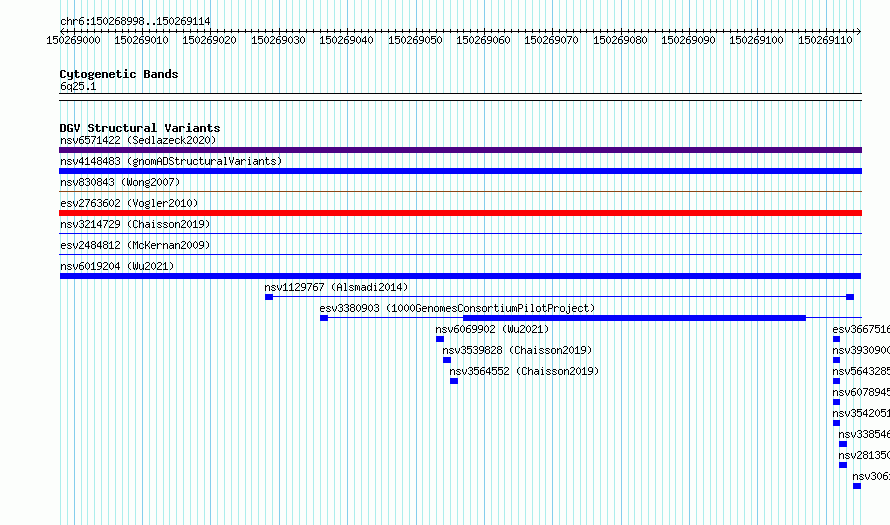Screen dimensions: 890x525
Task: Open variant nsv3564552 (Chaisson2019) label
Action: [524, 371]
